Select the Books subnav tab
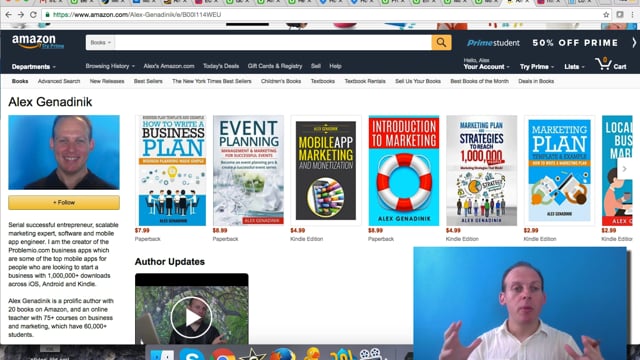This screenshot has width=640, height=360. point(20,81)
